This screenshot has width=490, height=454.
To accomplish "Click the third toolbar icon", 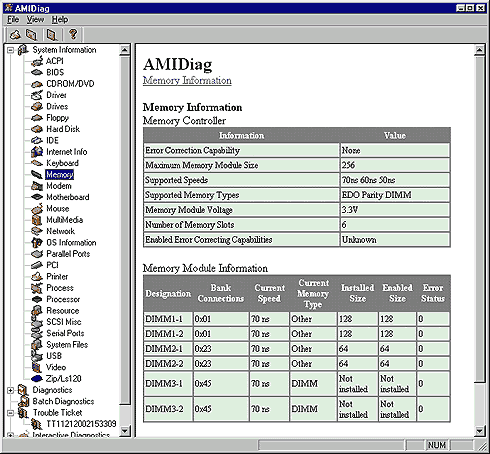I will (52, 34).
